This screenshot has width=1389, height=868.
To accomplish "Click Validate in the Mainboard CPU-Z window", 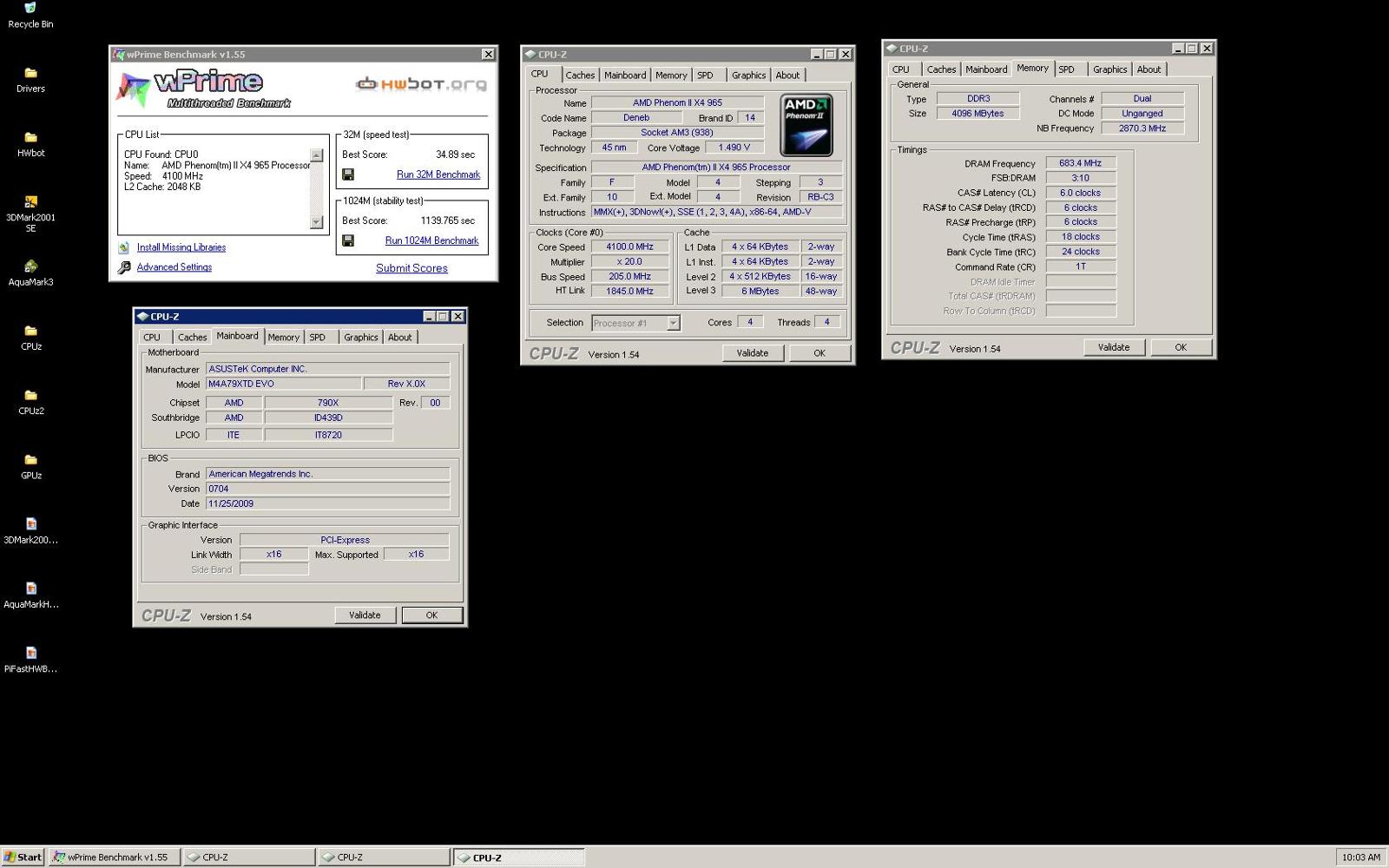I will click(365, 615).
